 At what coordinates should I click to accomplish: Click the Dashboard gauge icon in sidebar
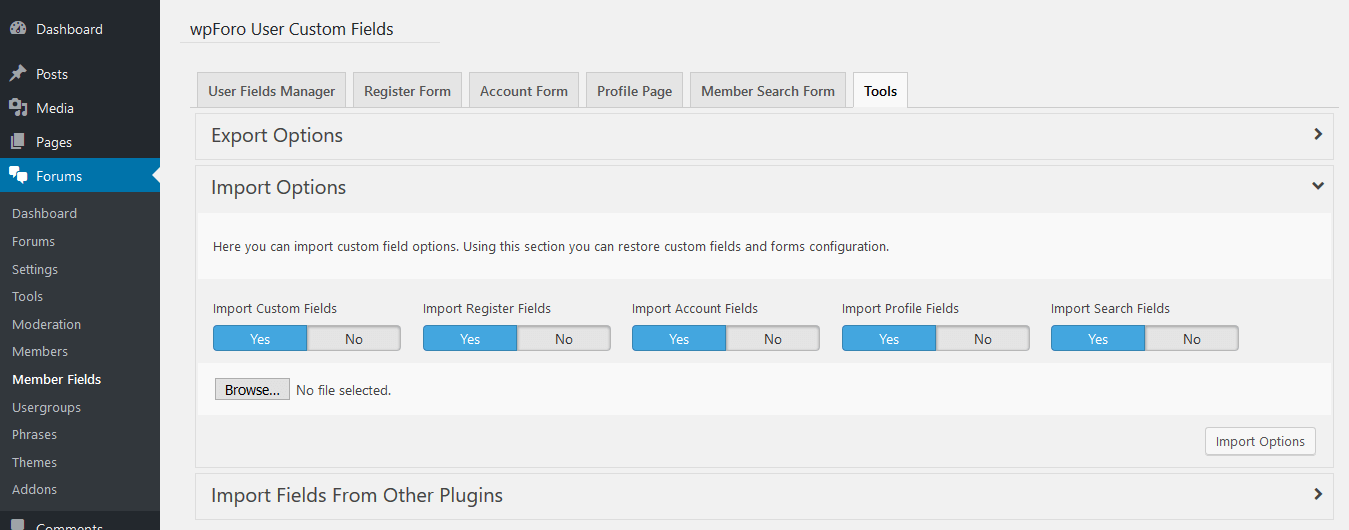[18, 29]
